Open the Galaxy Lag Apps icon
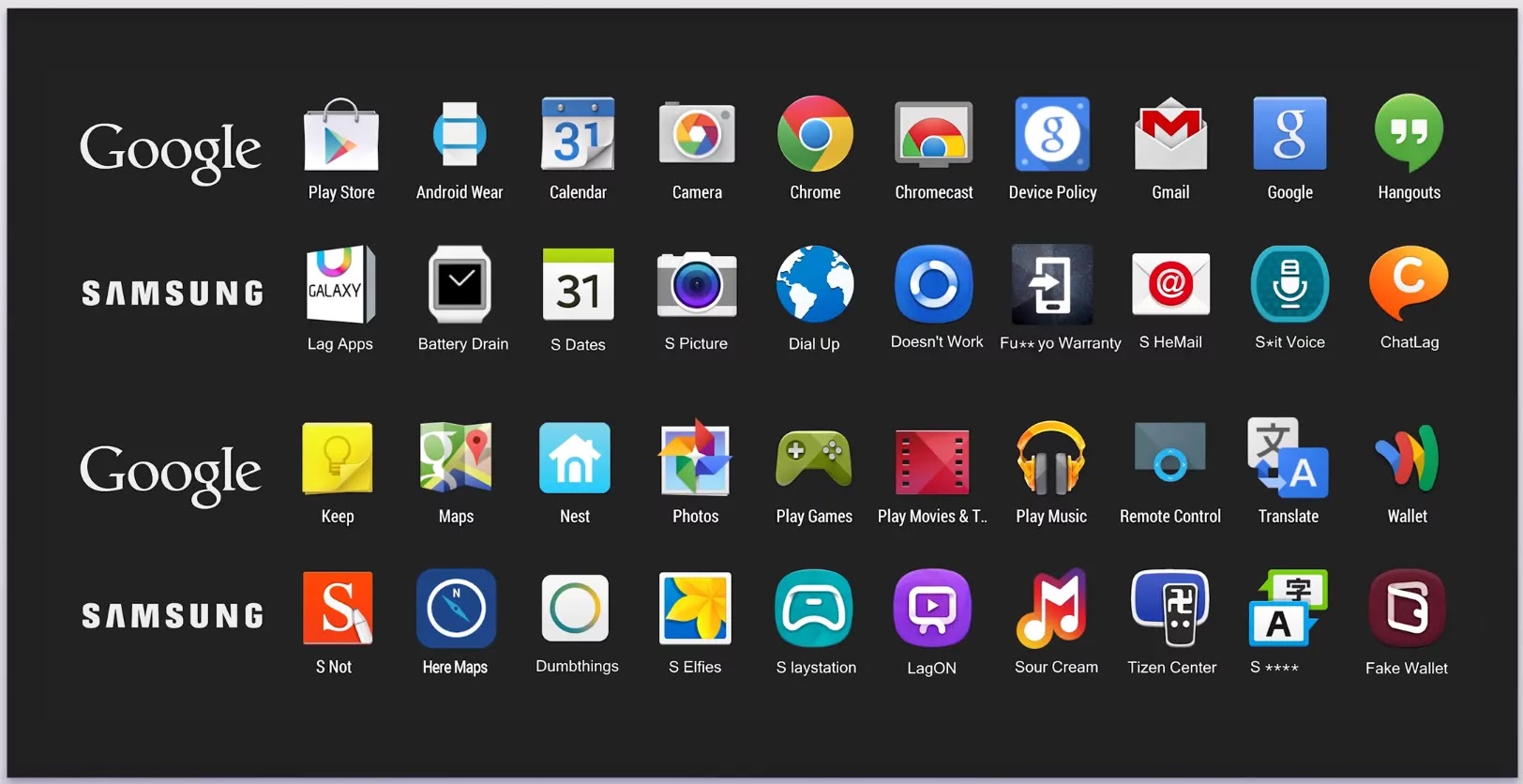The height and width of the screenshot is (784, 1523). [x=340, y=284]
